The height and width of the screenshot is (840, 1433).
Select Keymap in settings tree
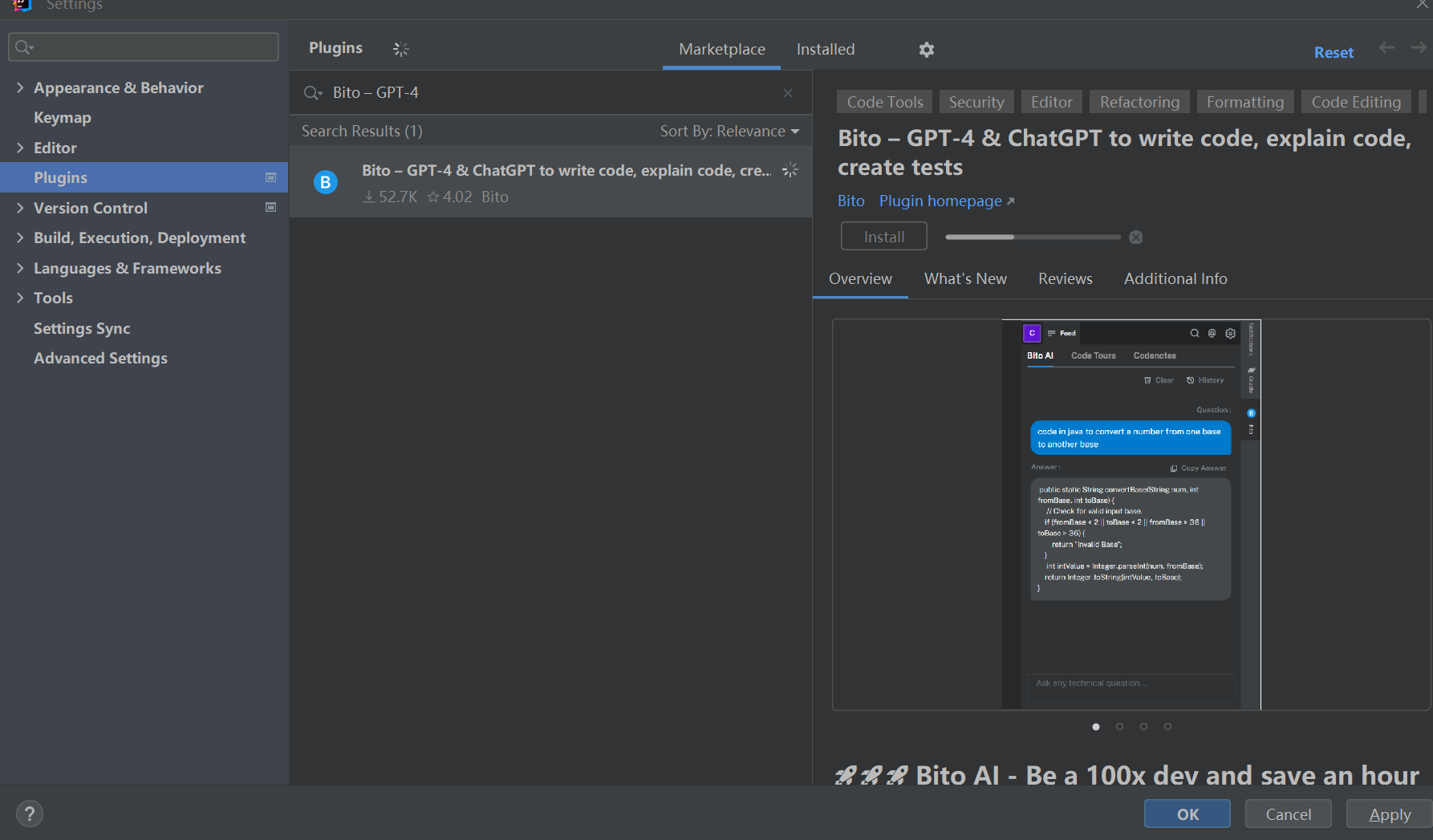[x=63, y=117]
